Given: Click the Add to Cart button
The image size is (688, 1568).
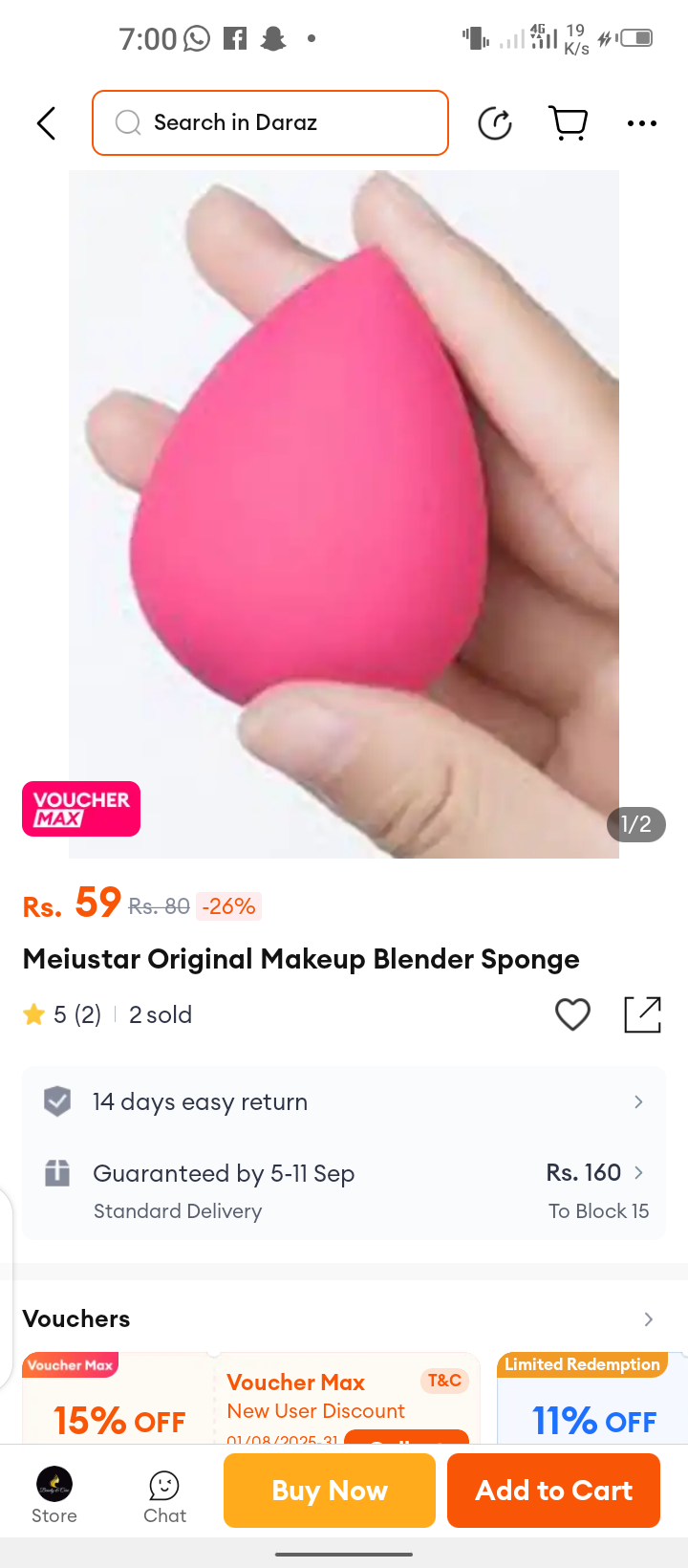Looking at the screenshot, I should tap(554, 1491).
